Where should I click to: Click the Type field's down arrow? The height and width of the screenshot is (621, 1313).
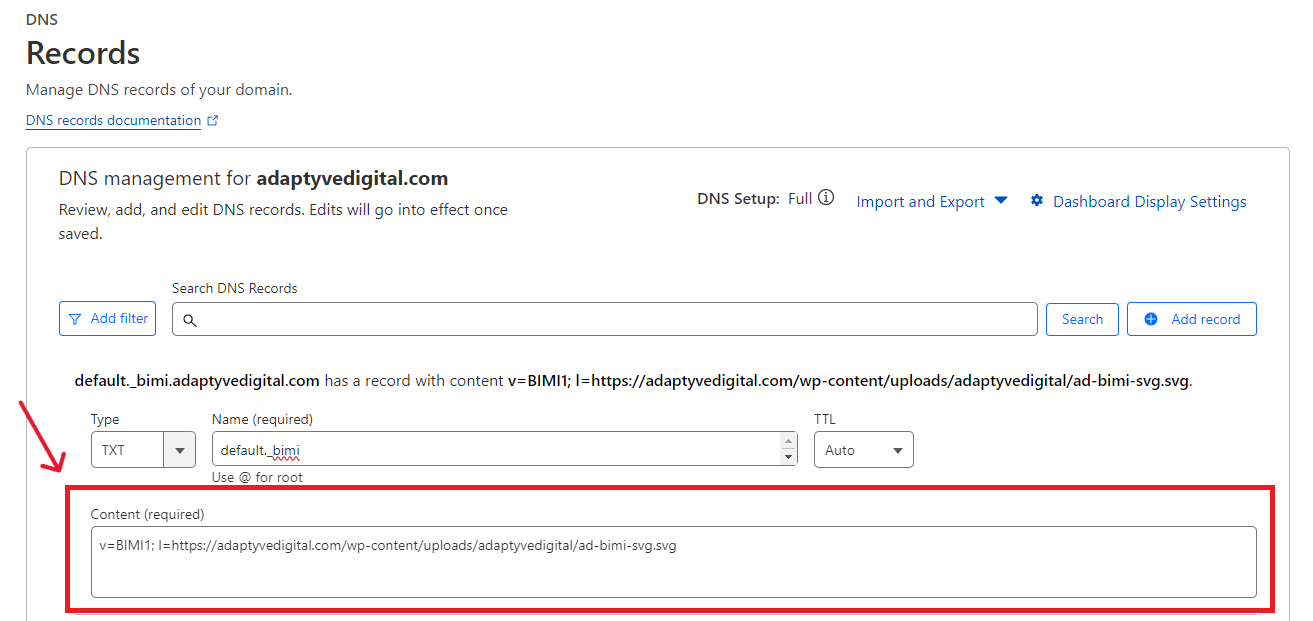[180, 450]
